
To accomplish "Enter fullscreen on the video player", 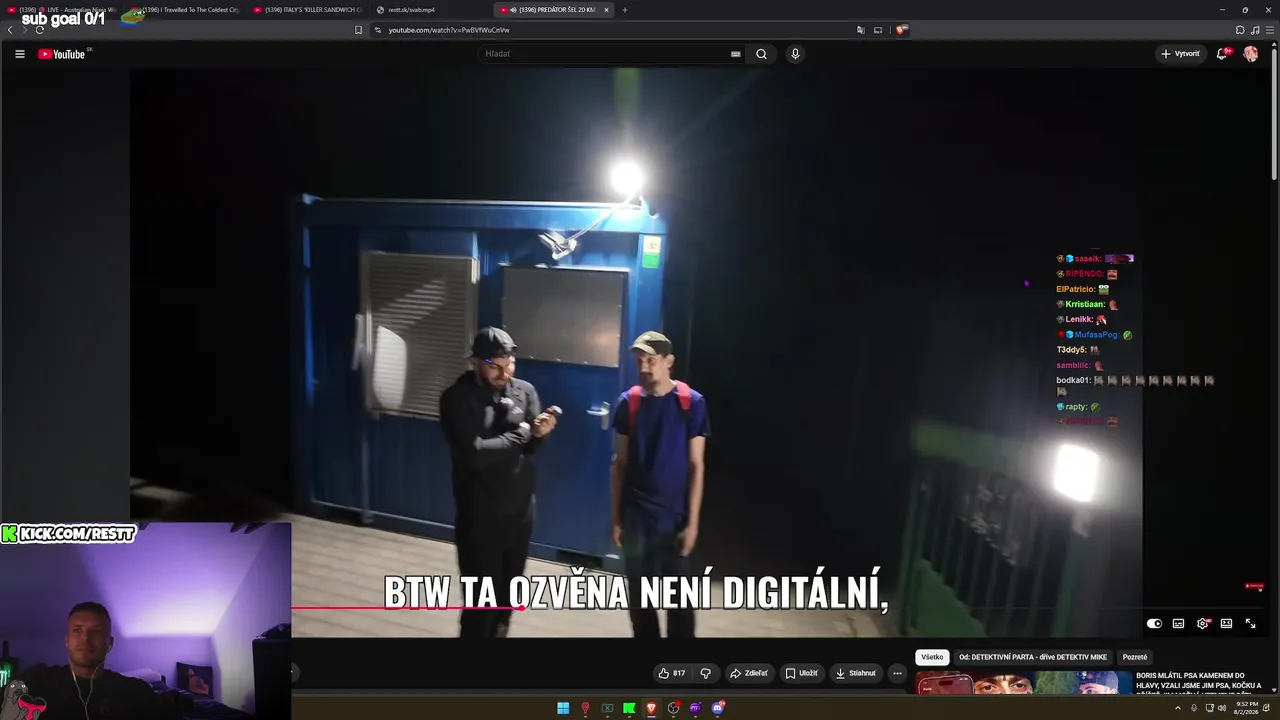I will (1251, 624).
